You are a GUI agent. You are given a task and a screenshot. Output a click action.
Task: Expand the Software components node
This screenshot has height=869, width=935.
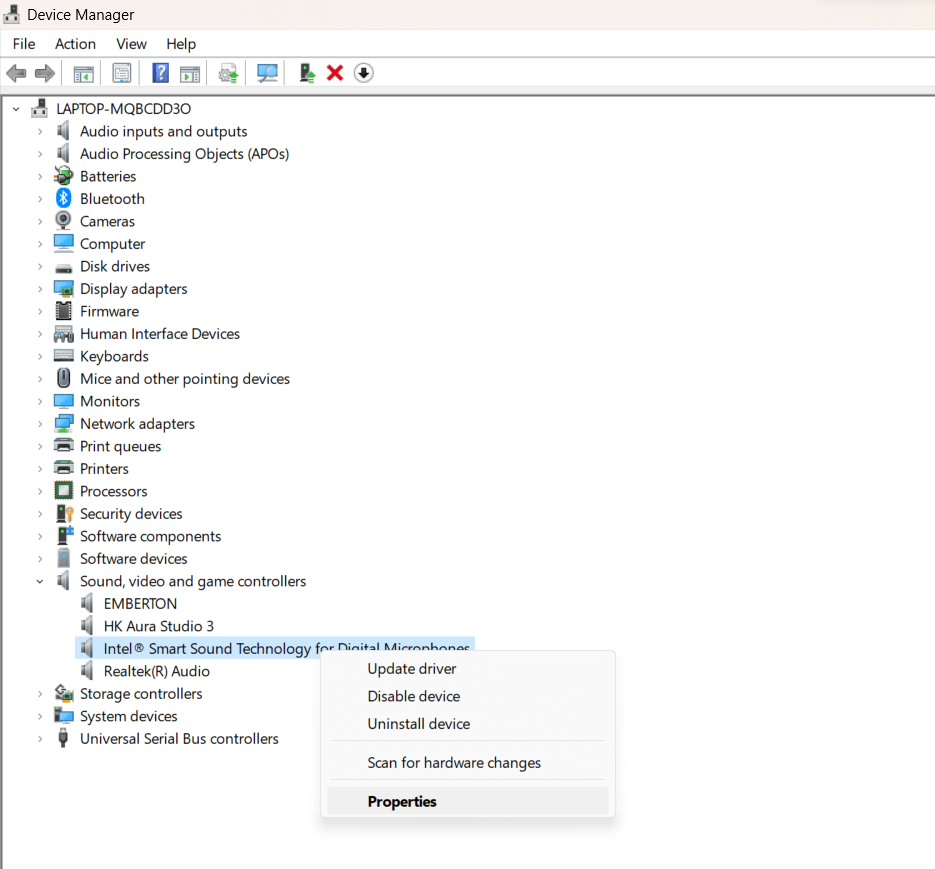click(x=40, y=536)
